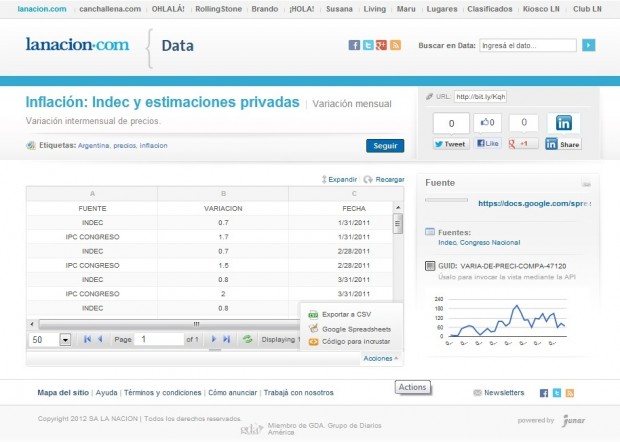Open OHLALÁ! top link
The width and height of the screenshot is (620, 442).
[168, 9]
